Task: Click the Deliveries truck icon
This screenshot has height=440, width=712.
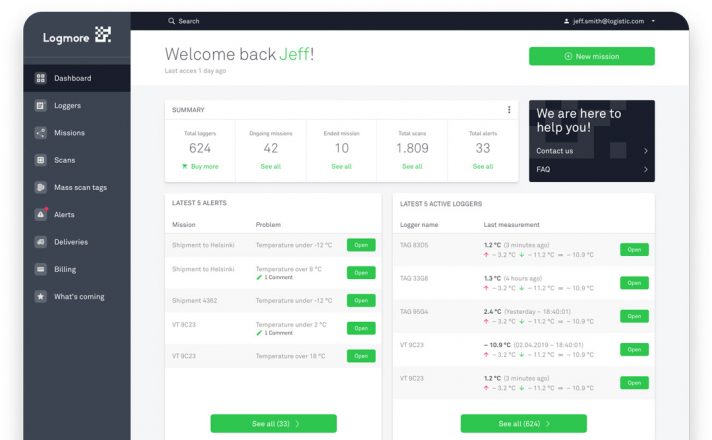Action: (x=40, y=242)
